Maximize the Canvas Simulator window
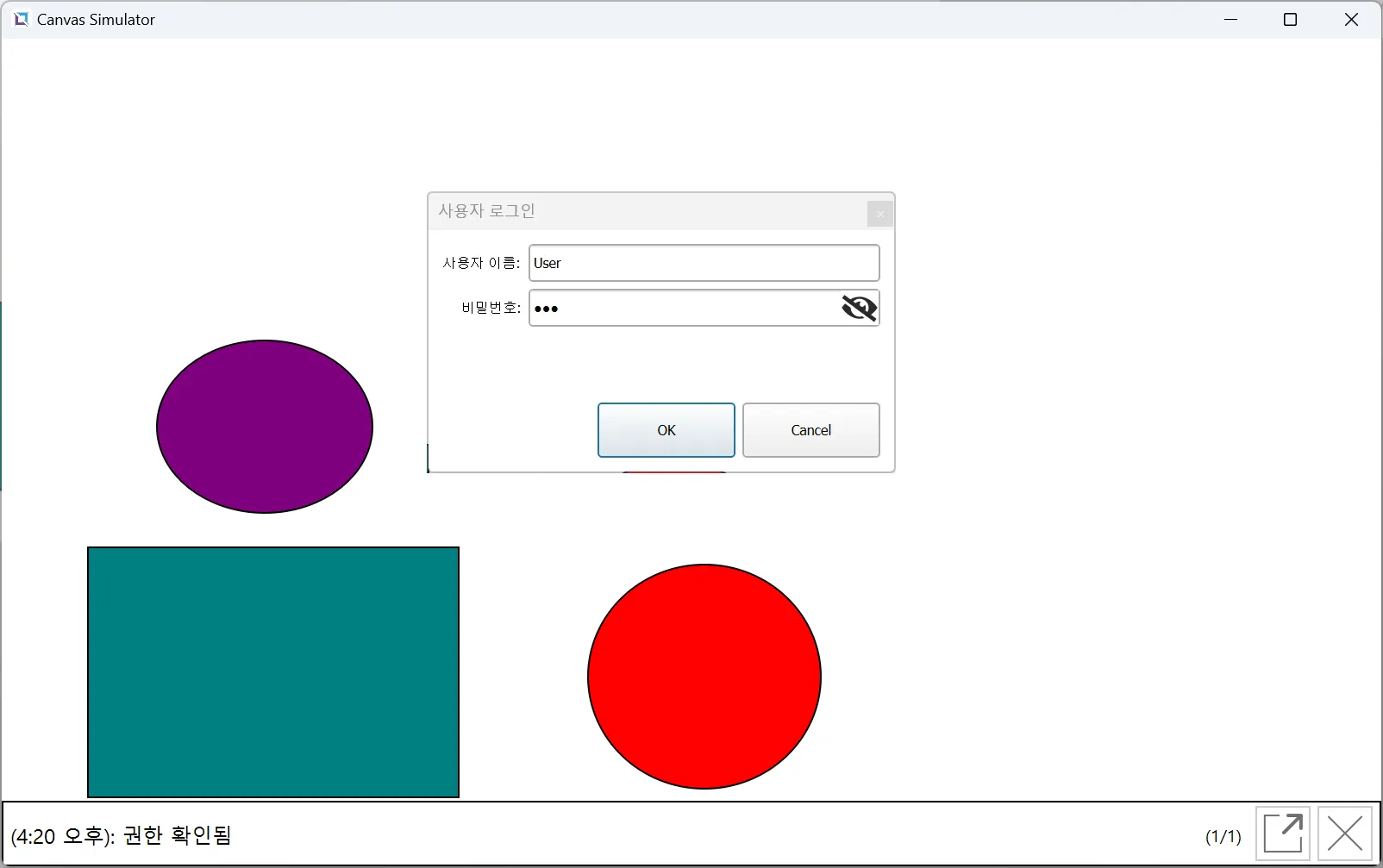The image size is (1383, 868). [x=1290, y=19]
